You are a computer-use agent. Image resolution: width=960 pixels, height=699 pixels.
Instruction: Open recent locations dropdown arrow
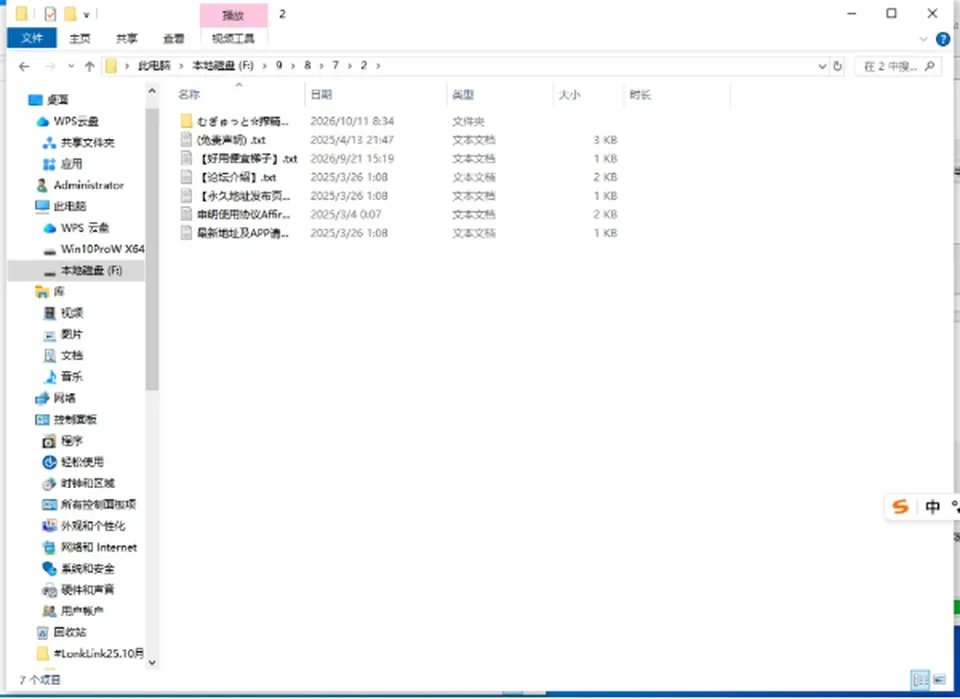(71, 66)
